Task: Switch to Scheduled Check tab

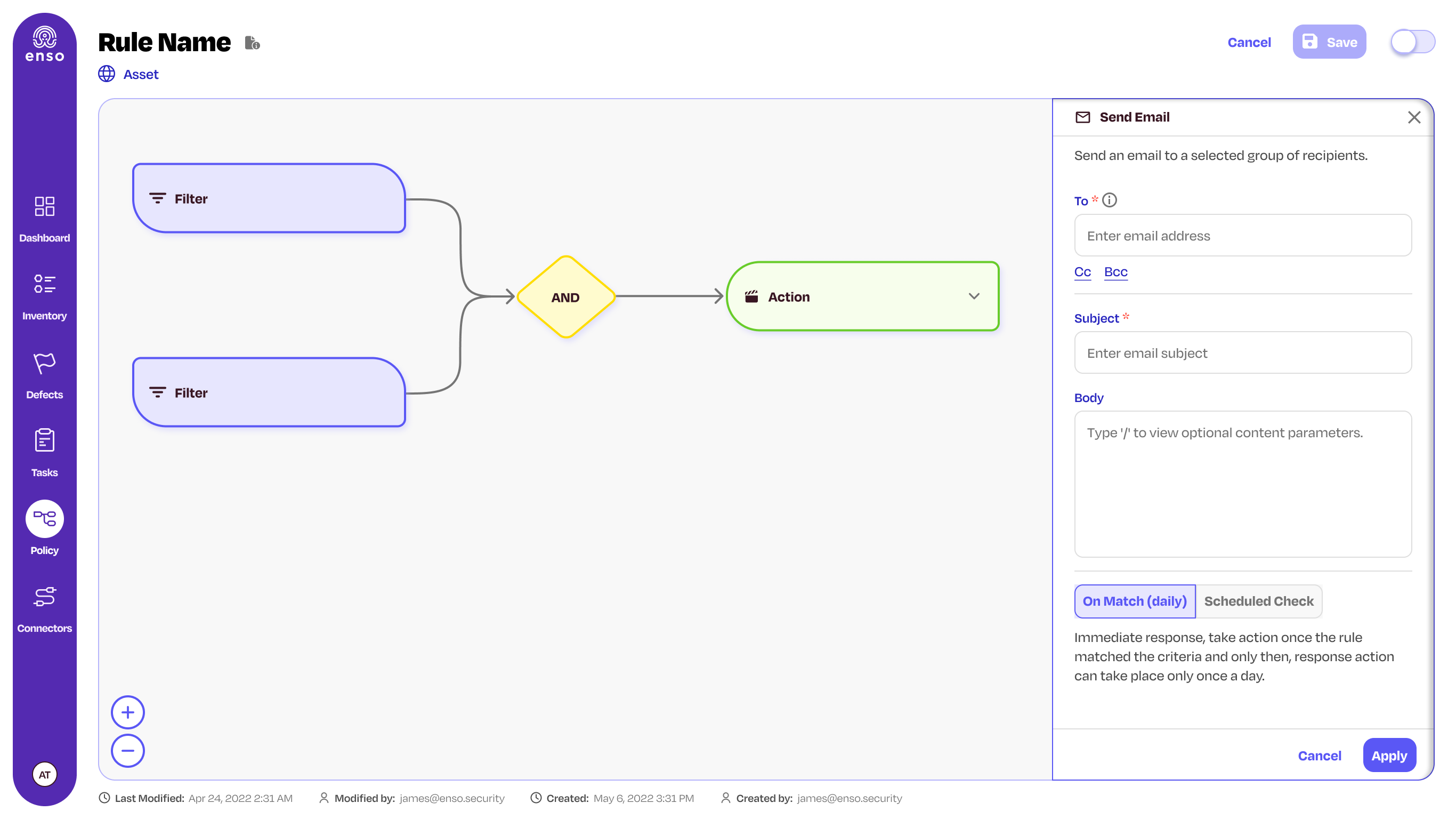Action: pos(1259,601)
